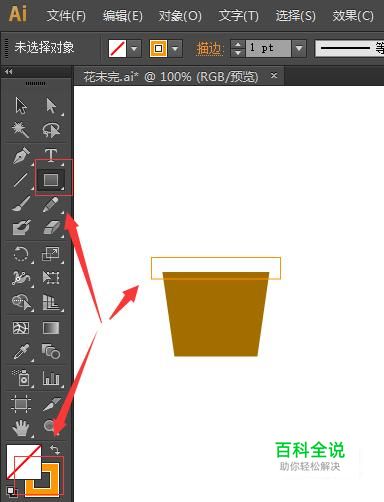Open the 效果(C) menu
The image size is (384, 502).
[x=353, y=16]
